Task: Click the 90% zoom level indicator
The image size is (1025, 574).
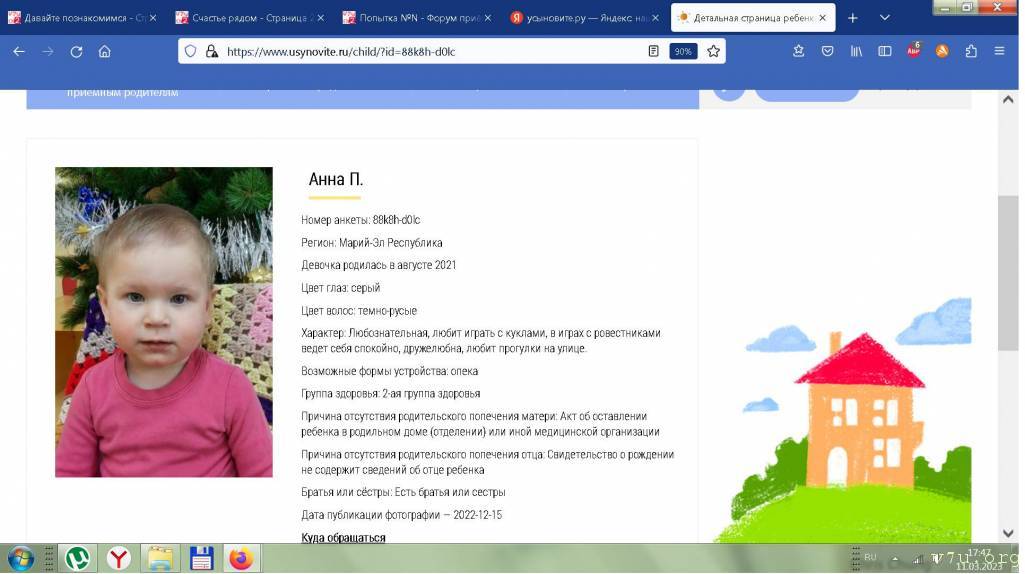Action: (683, 51)
